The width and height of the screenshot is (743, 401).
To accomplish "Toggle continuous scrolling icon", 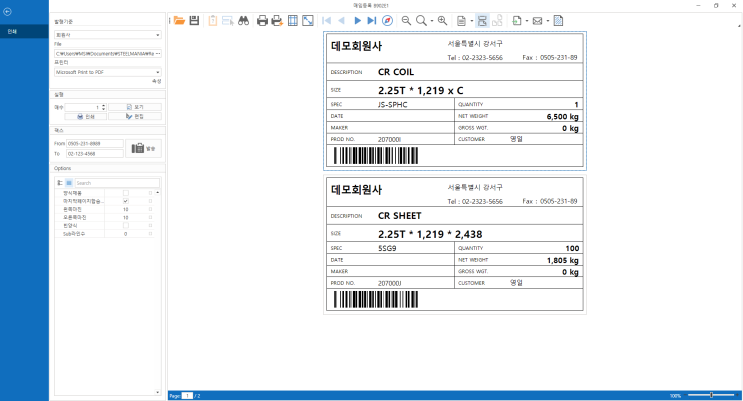I will (482, 20).
